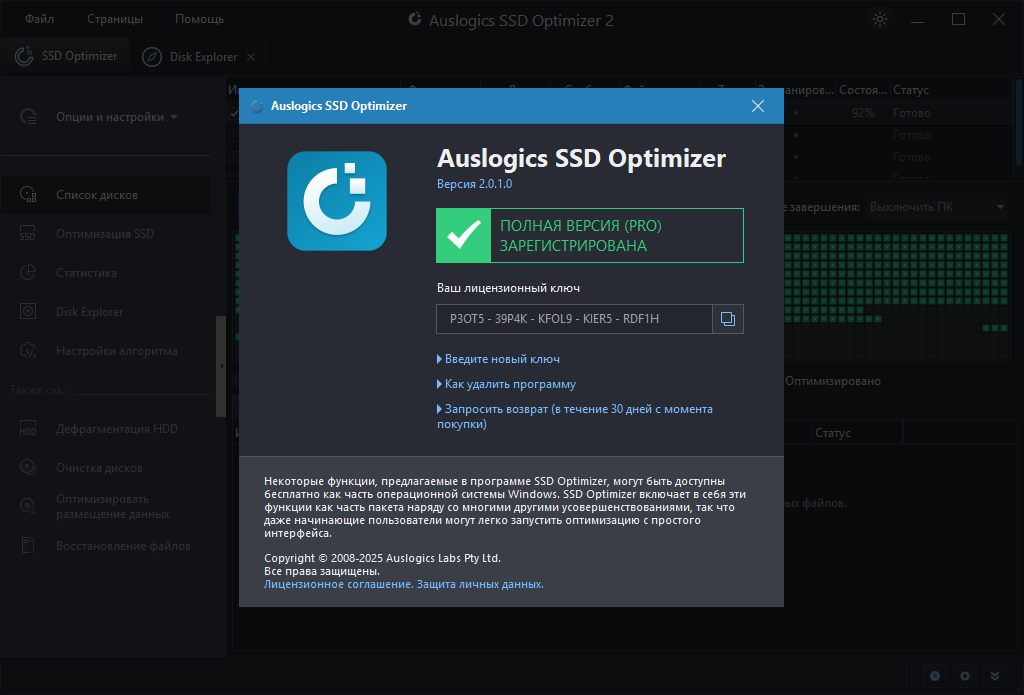Click the clock scheduler icon in bottom bar
The height and width of the screenshot is (695, 1024).
tap(935, 676)
